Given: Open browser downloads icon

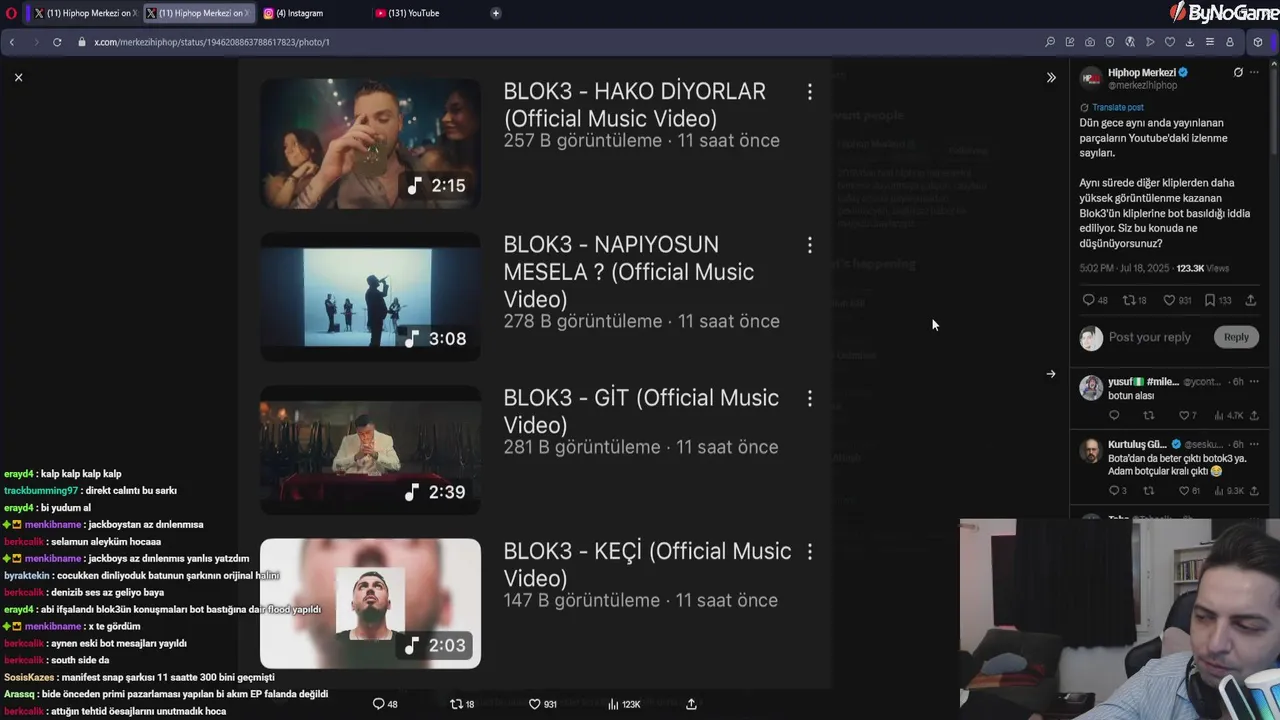Looking at the screenshot, I should tap(1190, 42).
